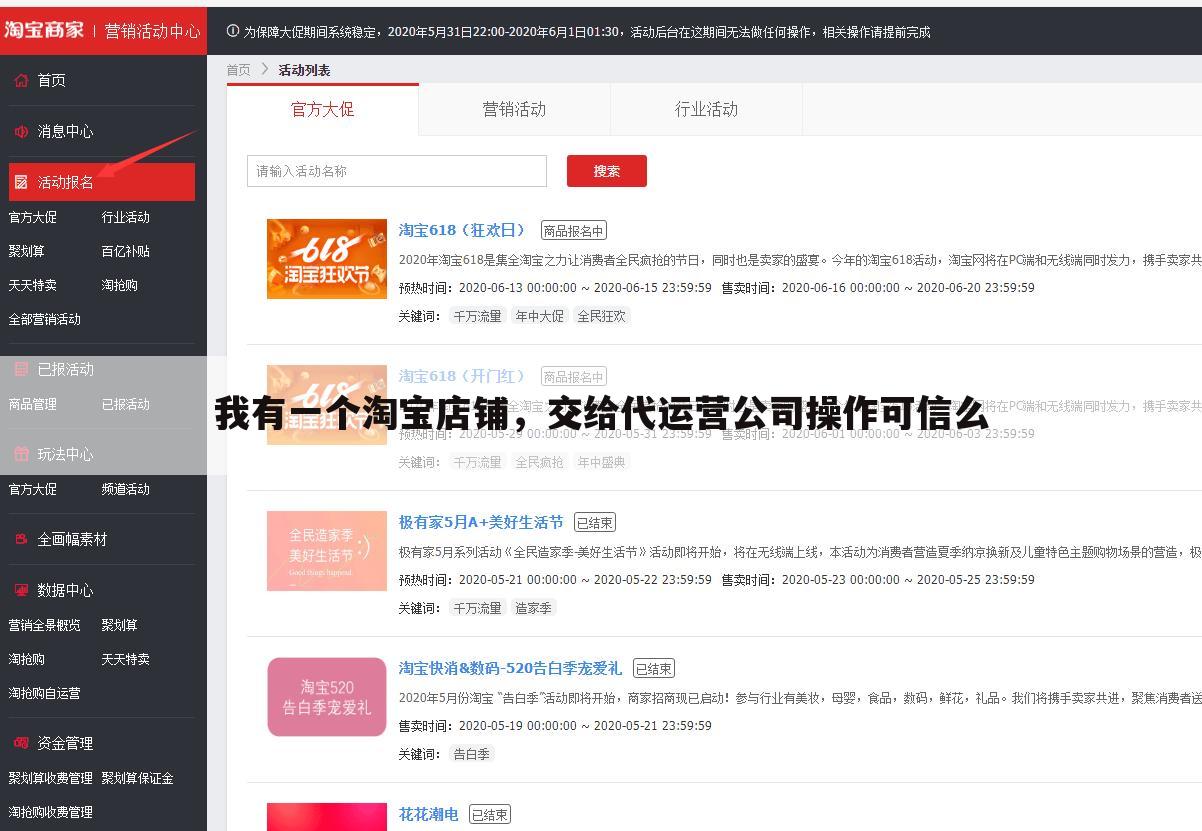Click the info icon in top notice bar
This screenshot has height=831, width=1202.
233,31
